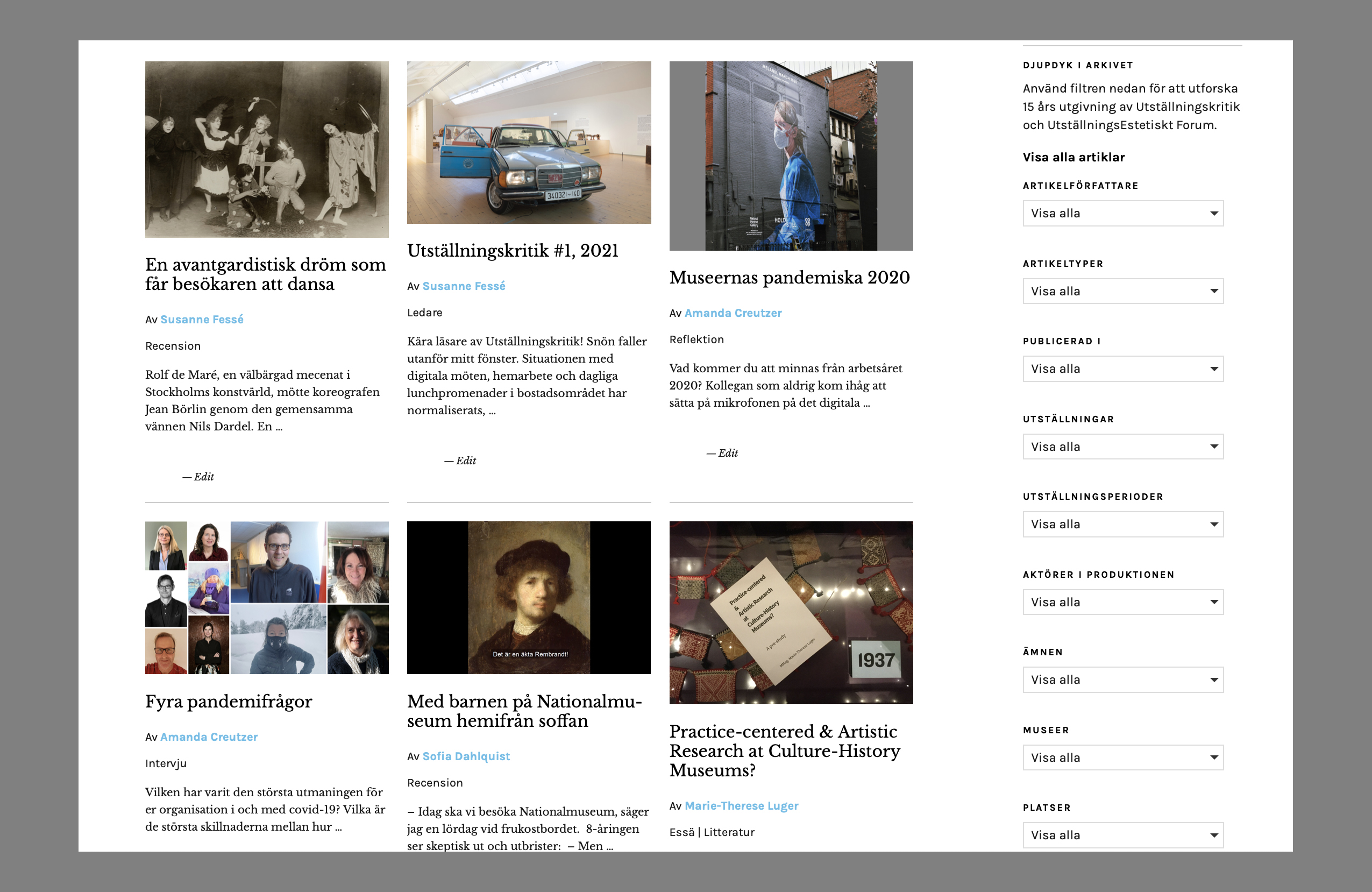Open the Rembrandt portrait thumbnail

[529, 597]
